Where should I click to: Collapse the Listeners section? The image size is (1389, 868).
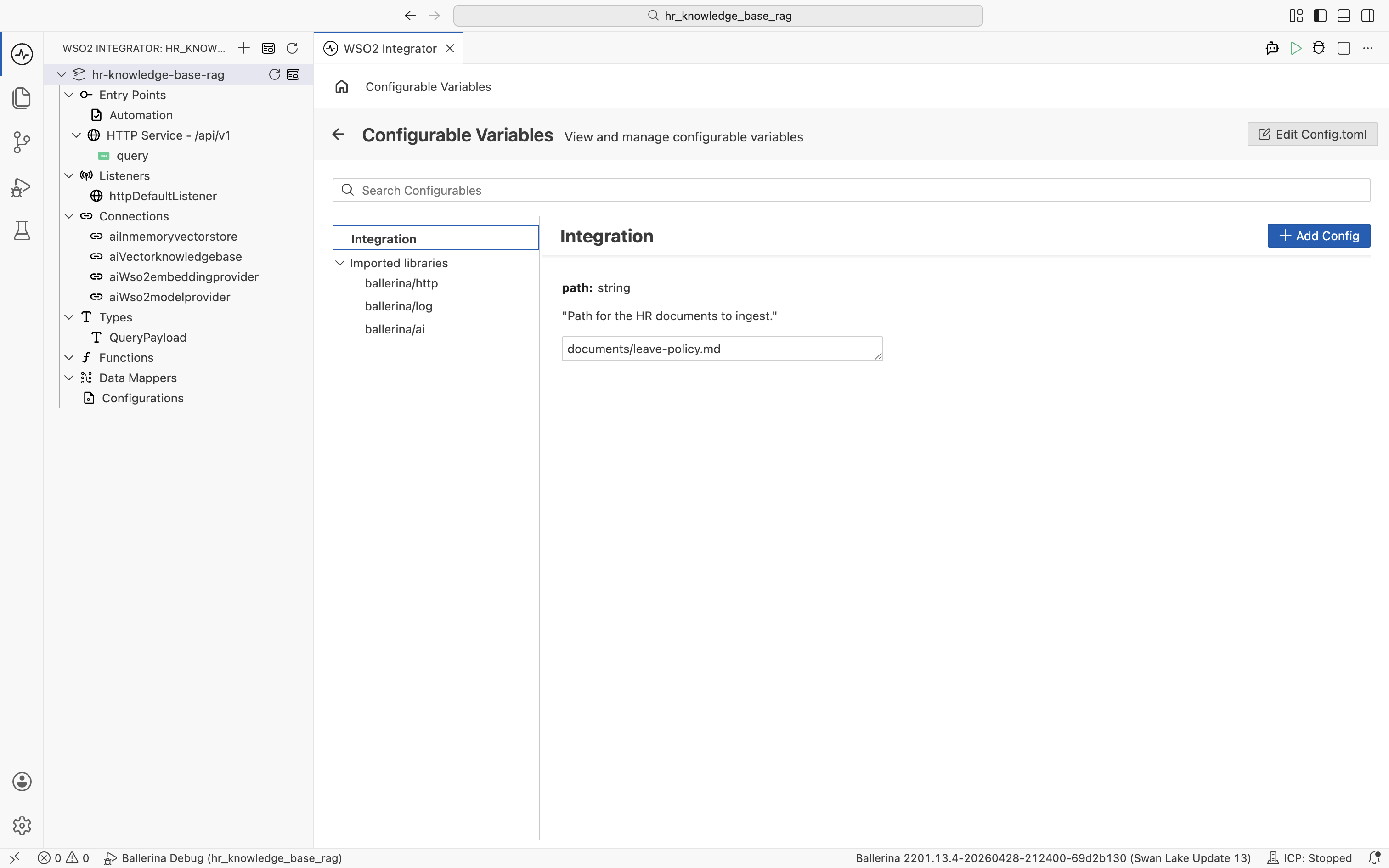69,175
